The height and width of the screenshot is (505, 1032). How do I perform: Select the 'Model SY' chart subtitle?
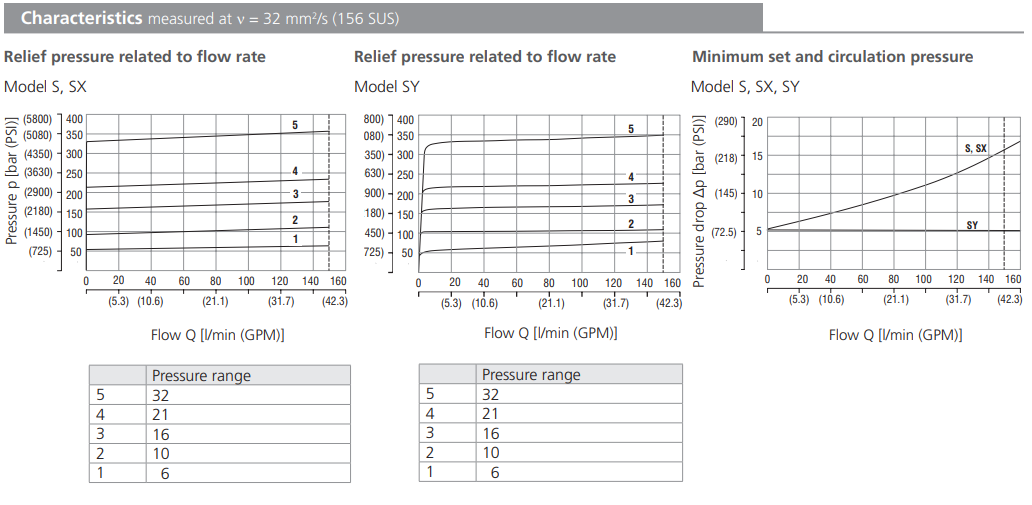coord(386,87)
